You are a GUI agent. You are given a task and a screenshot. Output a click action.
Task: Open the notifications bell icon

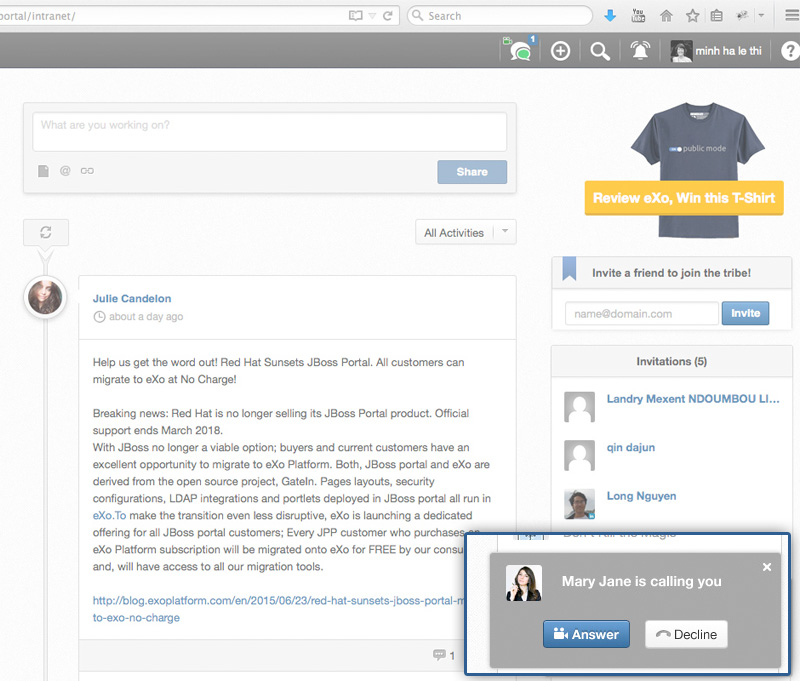pyautogui.click(x=640, y=50)
